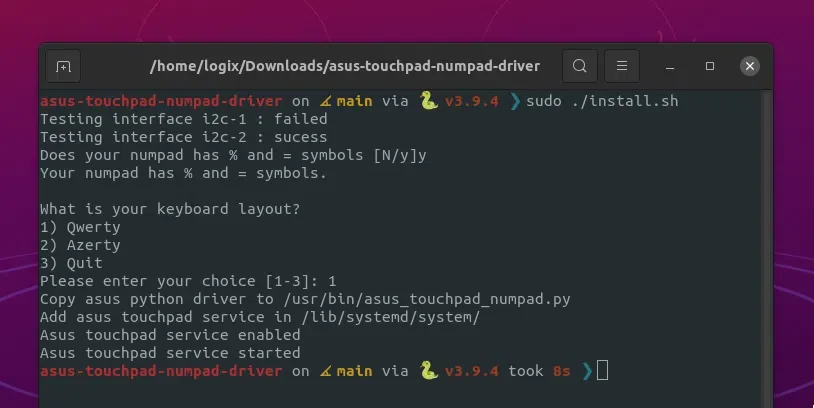
Task: Click the '3) Quit' option line
Action: pos(71,263)
